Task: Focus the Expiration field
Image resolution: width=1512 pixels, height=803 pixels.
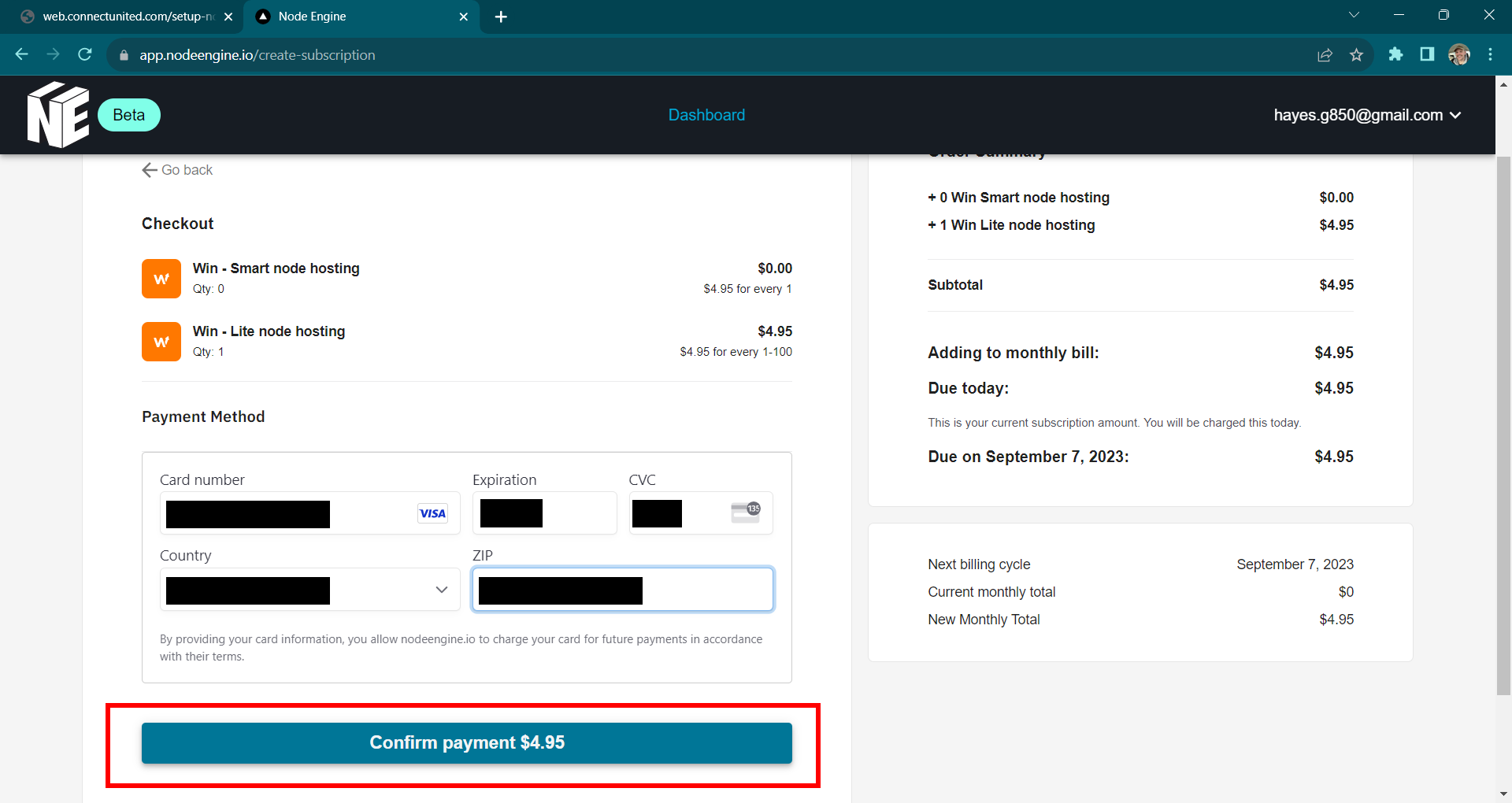Action: [x=544, y=513]
